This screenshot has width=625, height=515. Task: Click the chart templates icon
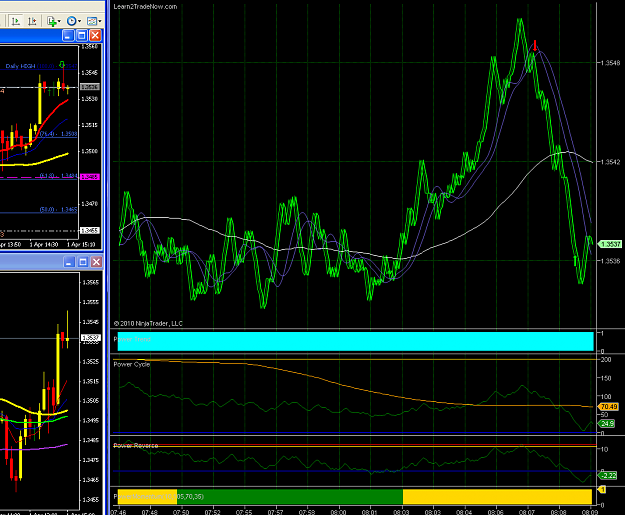[x=92, y=21]
